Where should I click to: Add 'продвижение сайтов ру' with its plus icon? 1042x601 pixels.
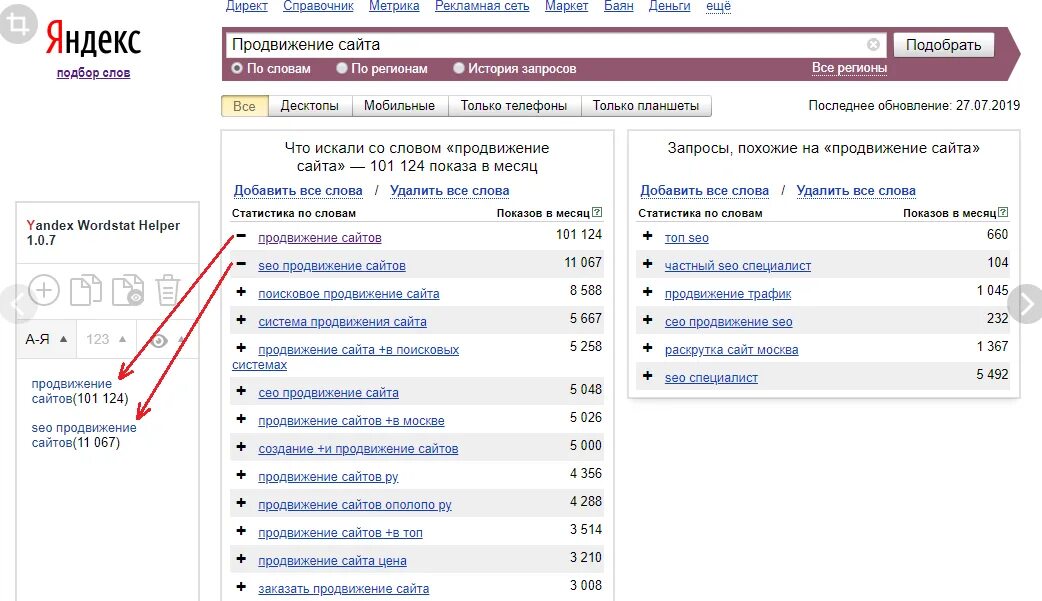coord(241,475)
